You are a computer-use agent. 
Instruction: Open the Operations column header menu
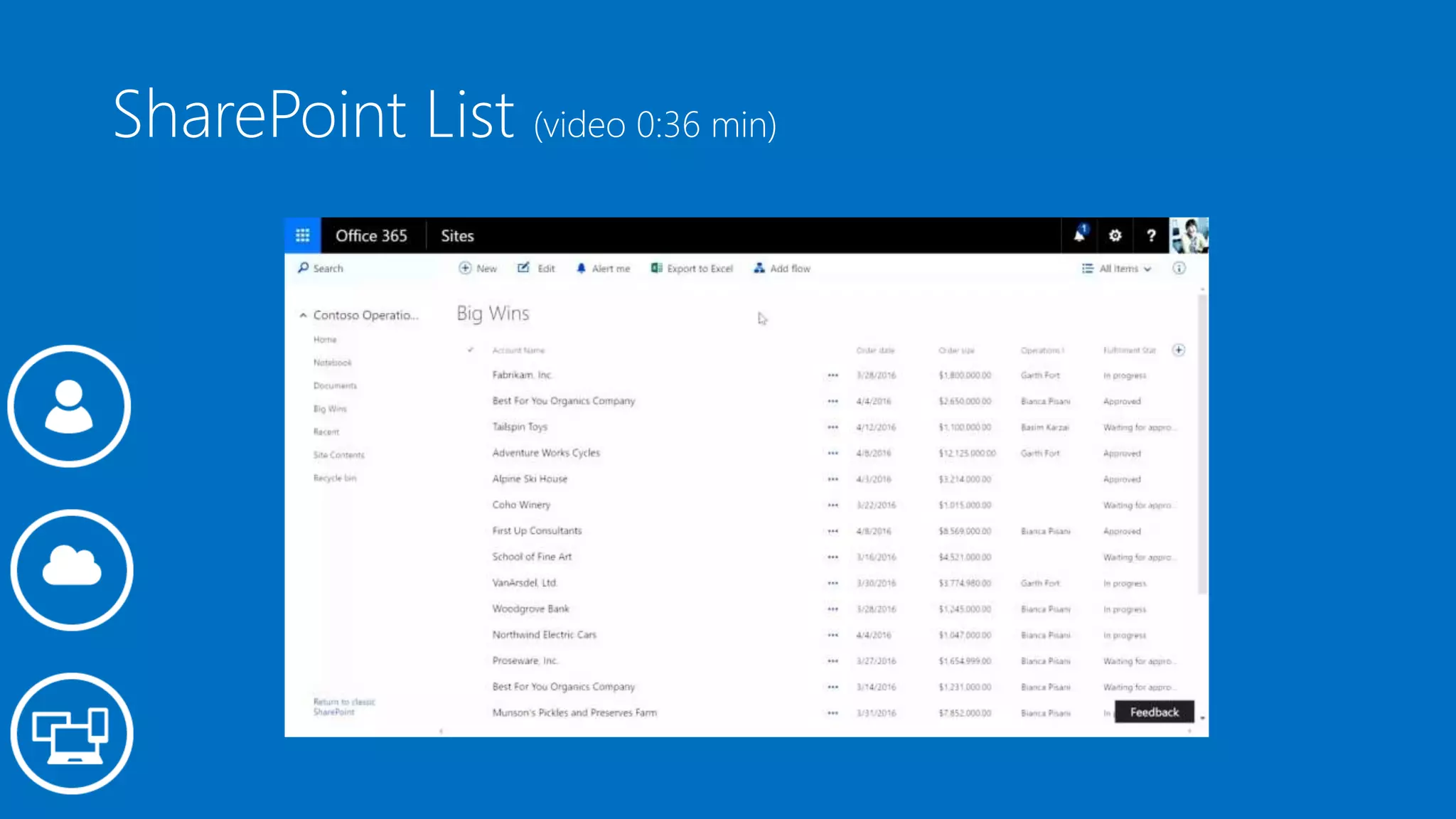(x=1042, y=350)
